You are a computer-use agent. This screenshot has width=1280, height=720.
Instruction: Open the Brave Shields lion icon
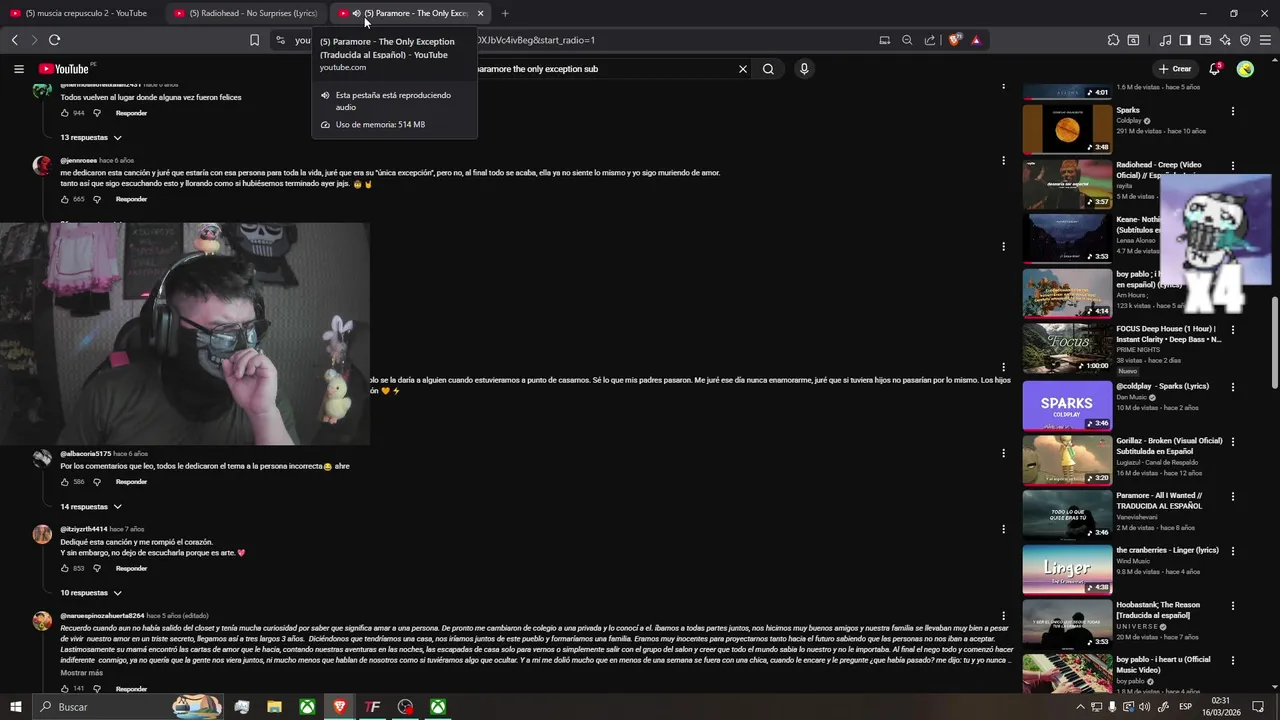954,40
